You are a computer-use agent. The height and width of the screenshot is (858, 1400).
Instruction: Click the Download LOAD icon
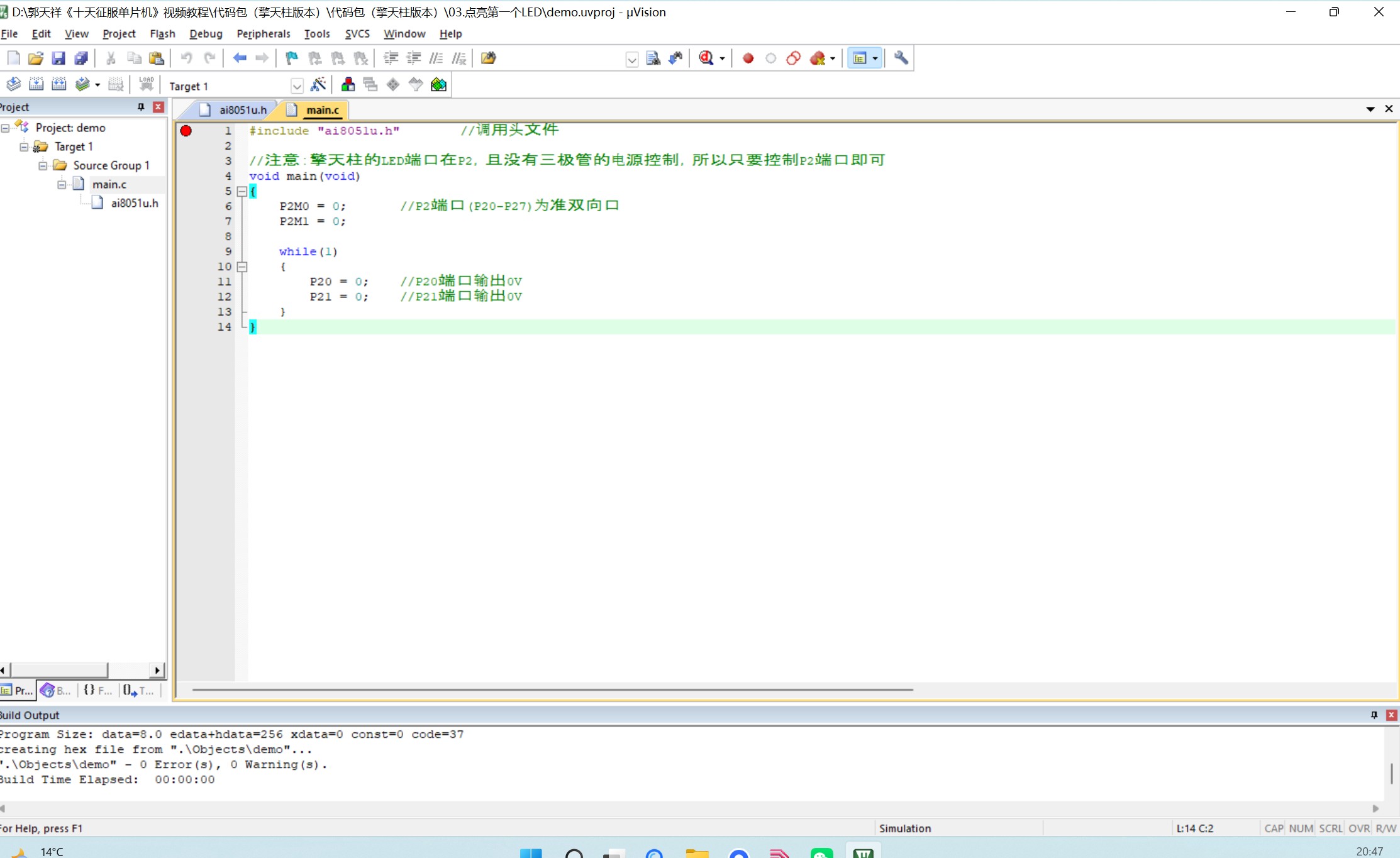tap(146, 84)
